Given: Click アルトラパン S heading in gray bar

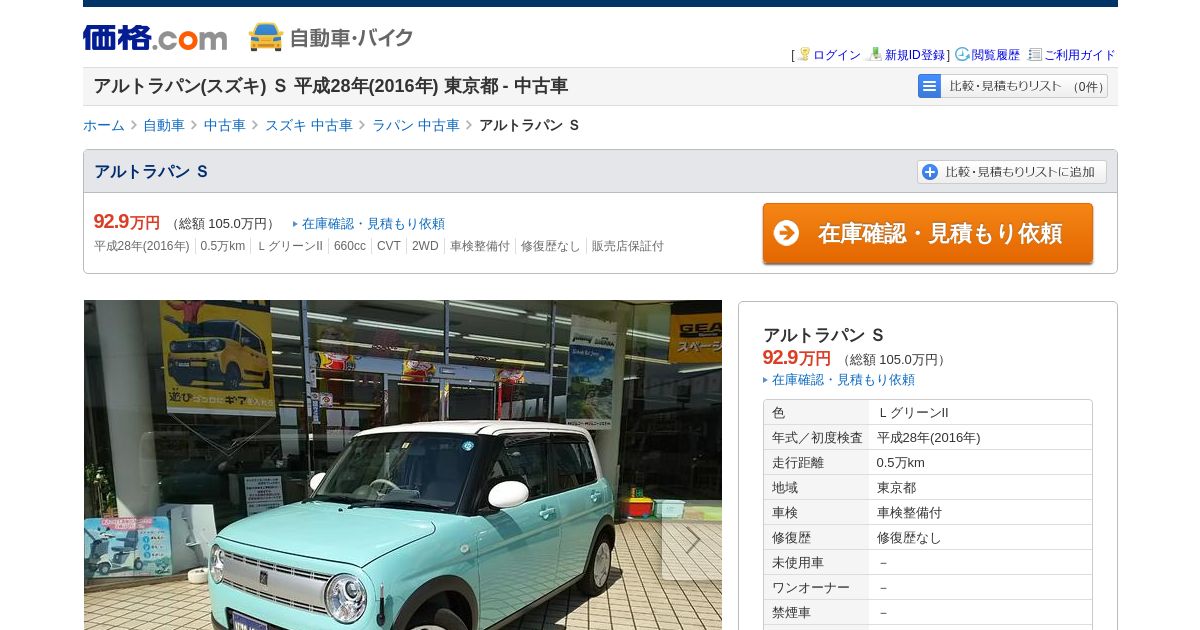Looking at the screenshot, I should 151,171.
